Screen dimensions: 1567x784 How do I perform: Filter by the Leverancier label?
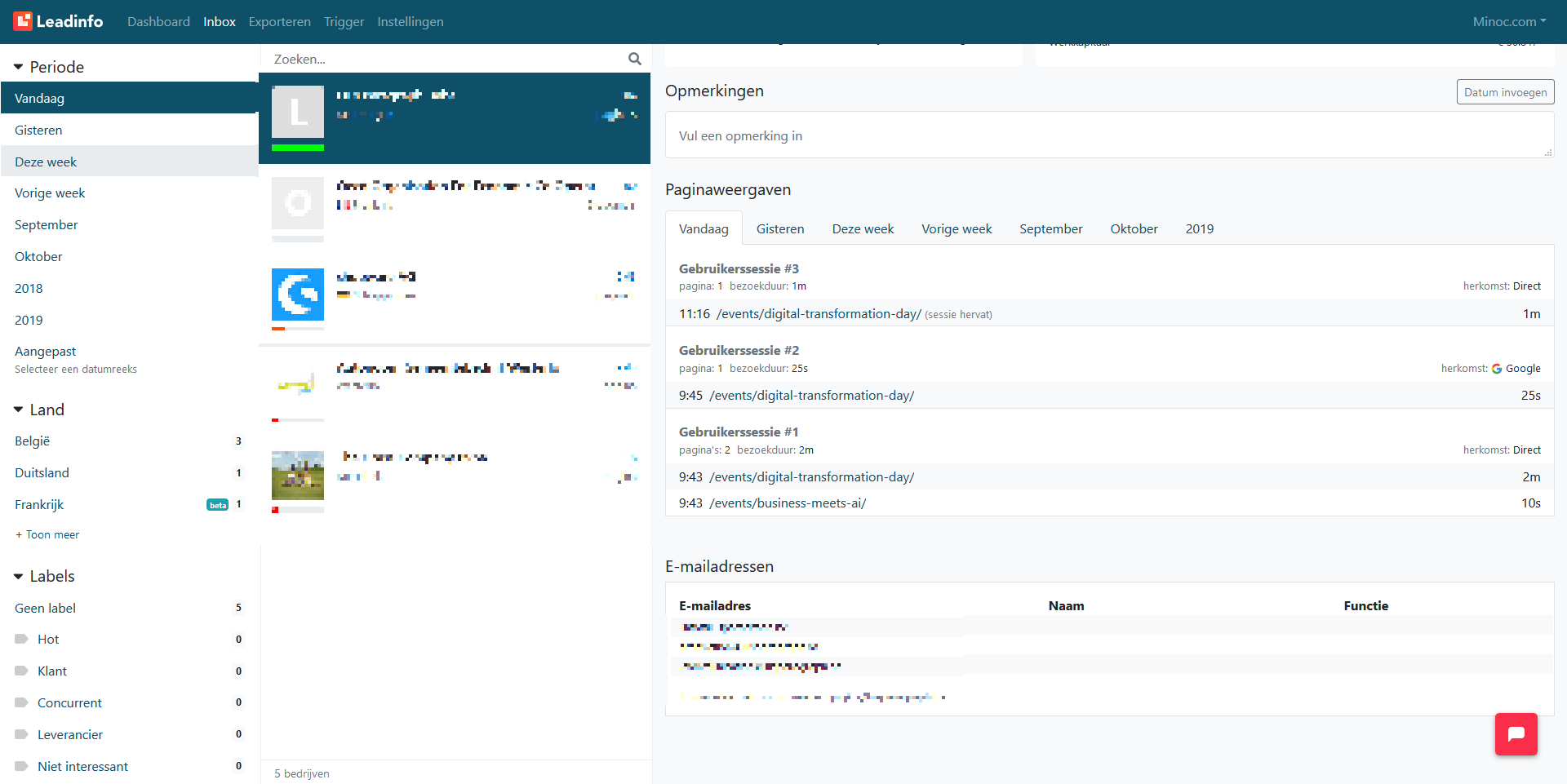coord(130,734)
